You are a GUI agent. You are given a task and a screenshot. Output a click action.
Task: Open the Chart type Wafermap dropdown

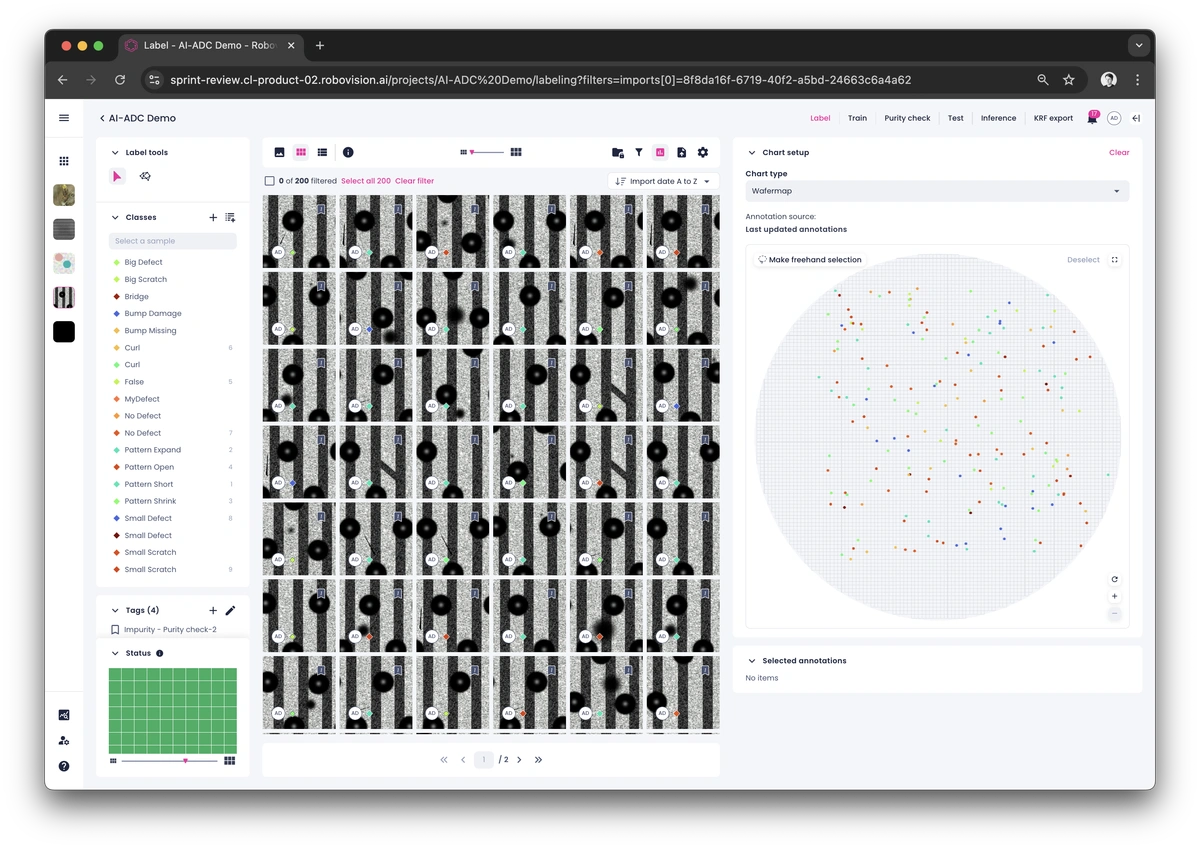point(937,191)
